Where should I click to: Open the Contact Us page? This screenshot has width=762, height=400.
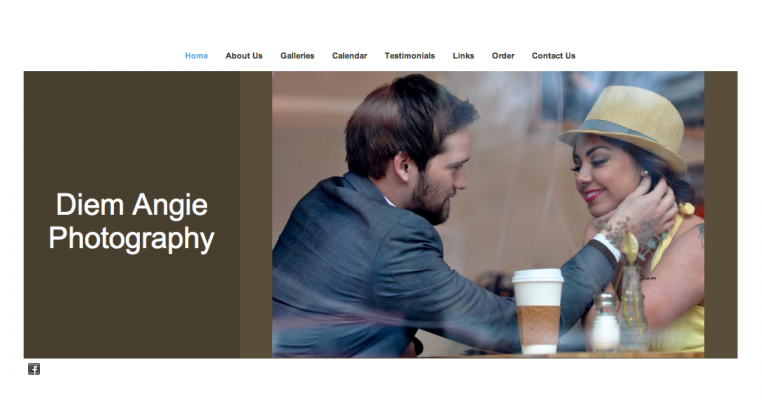tap(554, 56)
